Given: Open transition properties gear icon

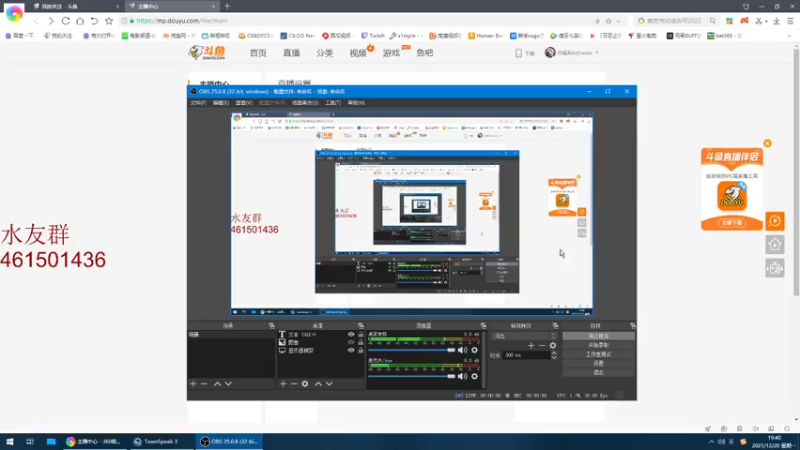Looking at the screenshot, I should click(x=553, y=345).
